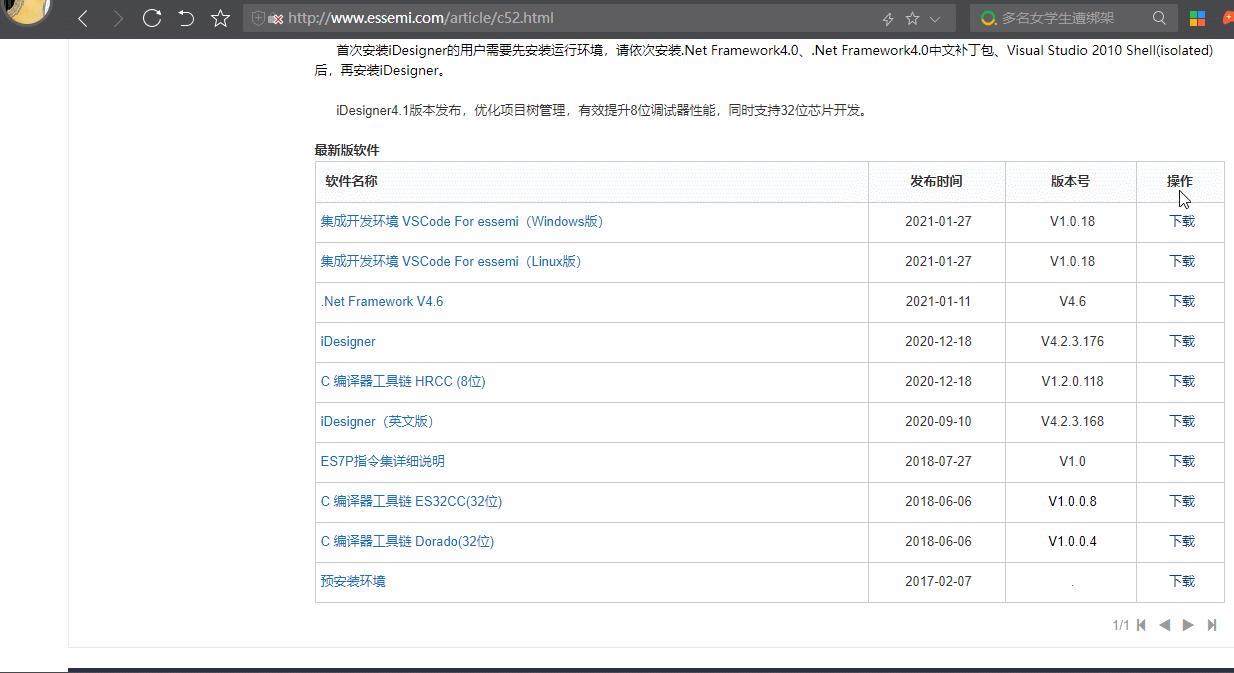This screenshot has height=673, width=1234.
Task: Download the ES7P指令集详细说明 document
Action: 383,461
